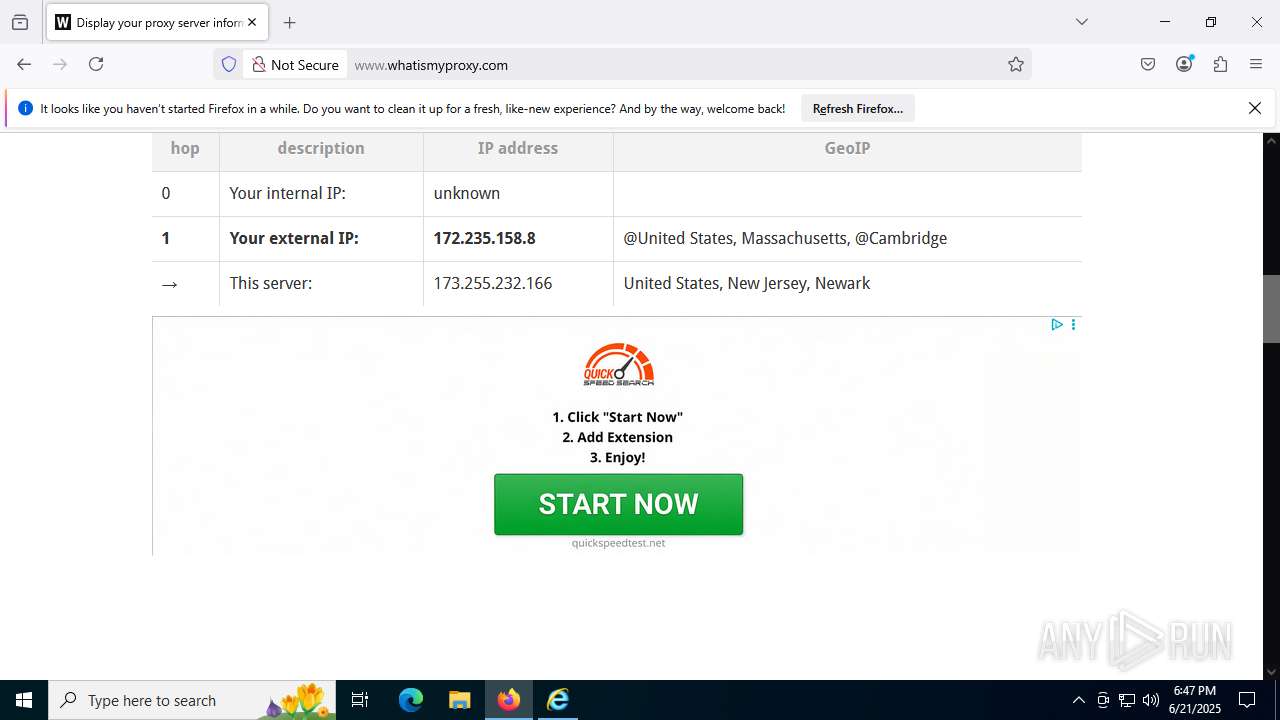Click 'Your external IP:' label
The image size is (1280, 720).
pos(294,238)
